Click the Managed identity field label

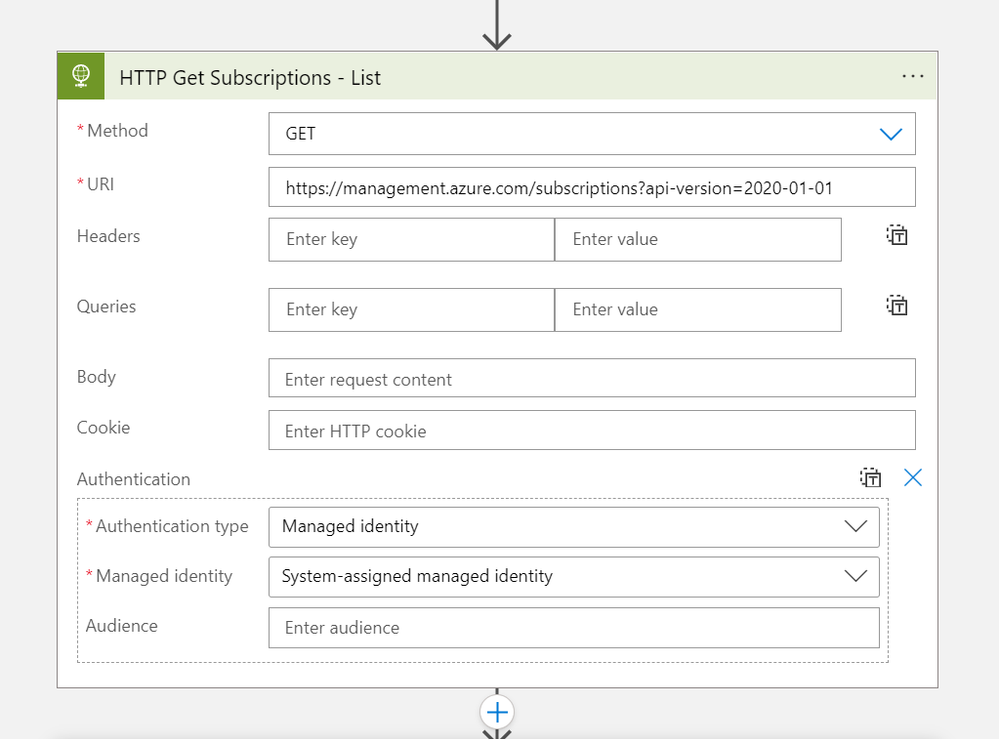click(164, 576)
